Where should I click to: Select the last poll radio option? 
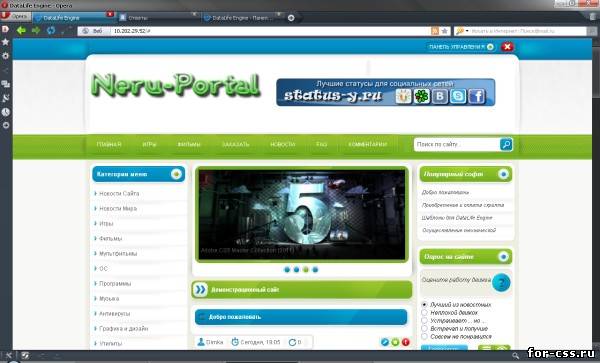point(424,337)
